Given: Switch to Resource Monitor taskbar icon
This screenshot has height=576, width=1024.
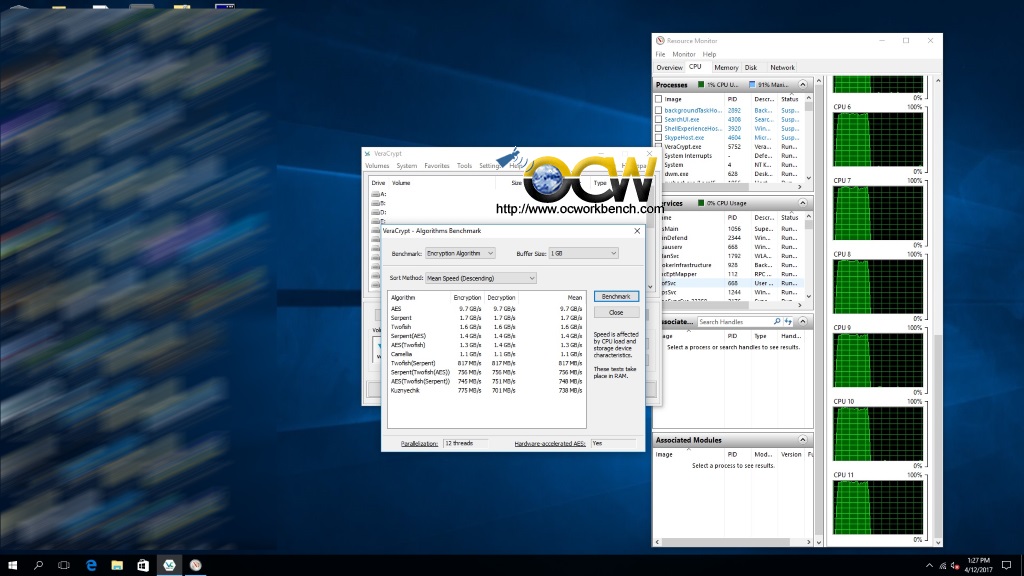Looking at the screenshot, I should point(195,565).
